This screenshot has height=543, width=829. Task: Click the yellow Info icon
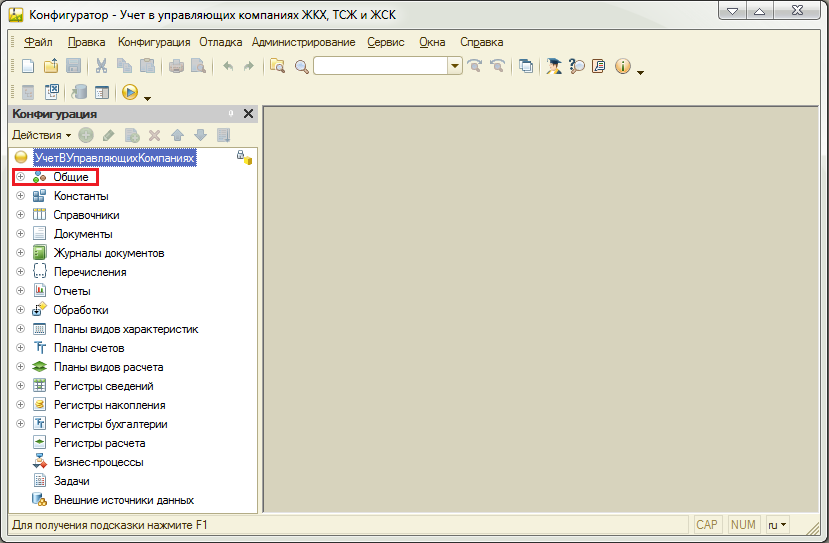coord(623,66)
